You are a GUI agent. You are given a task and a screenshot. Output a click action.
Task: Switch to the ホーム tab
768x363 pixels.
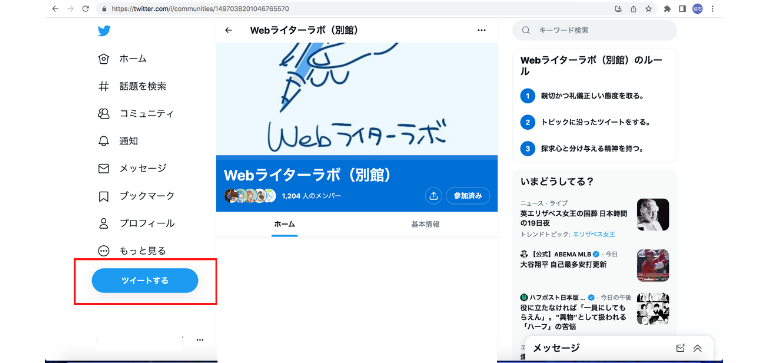coord(285,224)
